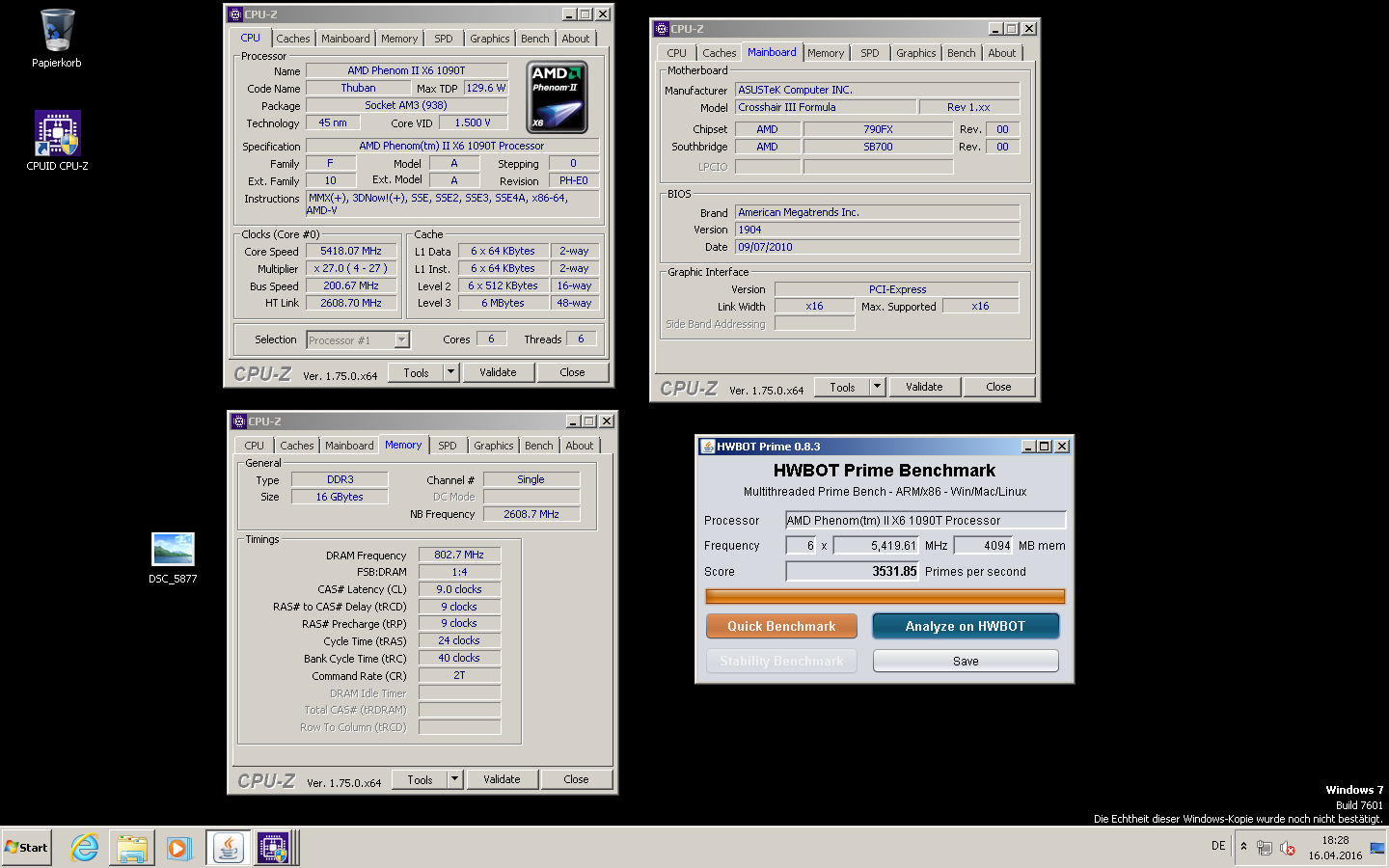The height and width of the screenshot is (868, 1389).
Task: Open the CPUID CPU-Z desktop shortcut
Action: tap(57, 141)
